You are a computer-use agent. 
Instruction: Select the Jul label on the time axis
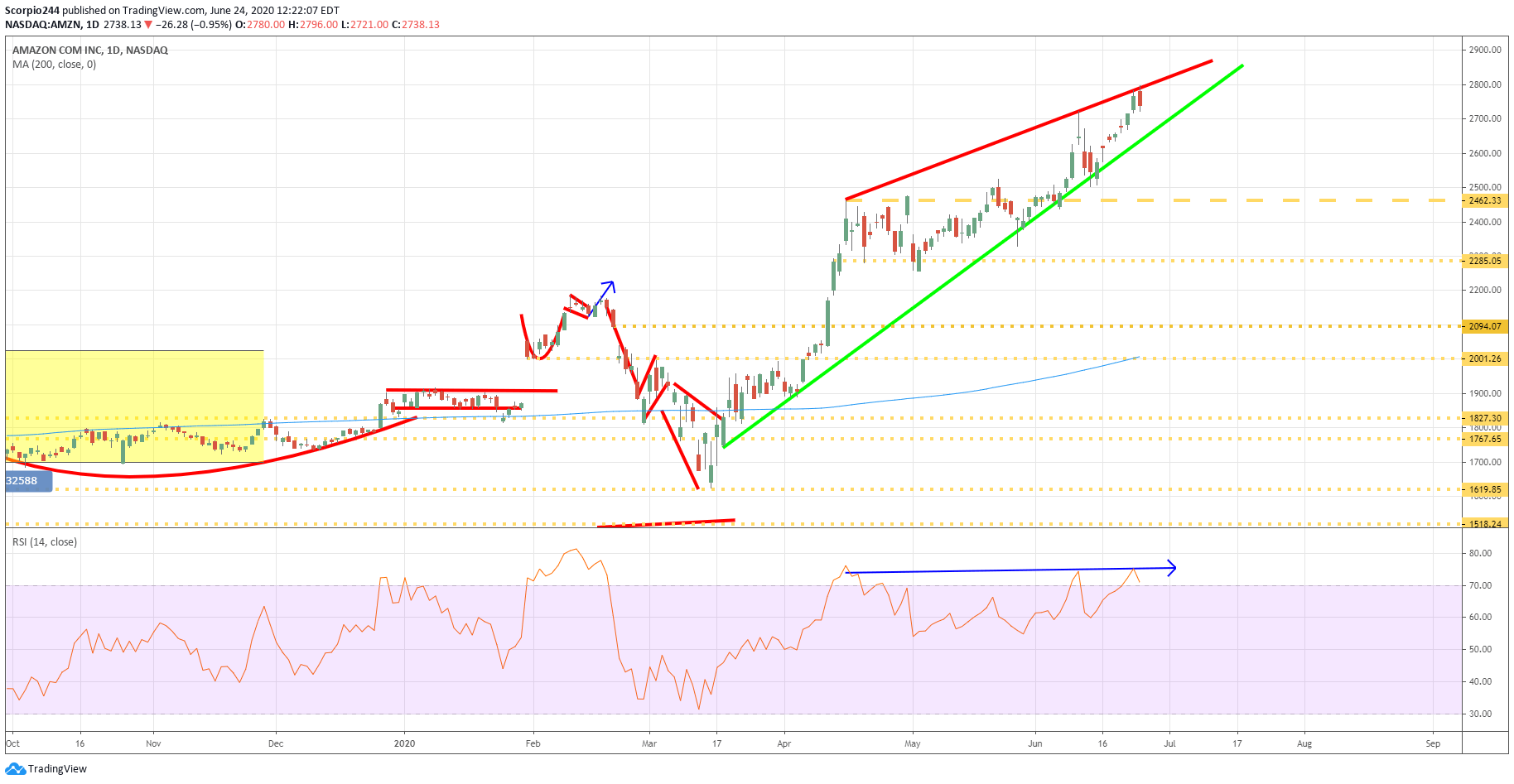[1171, 743]
